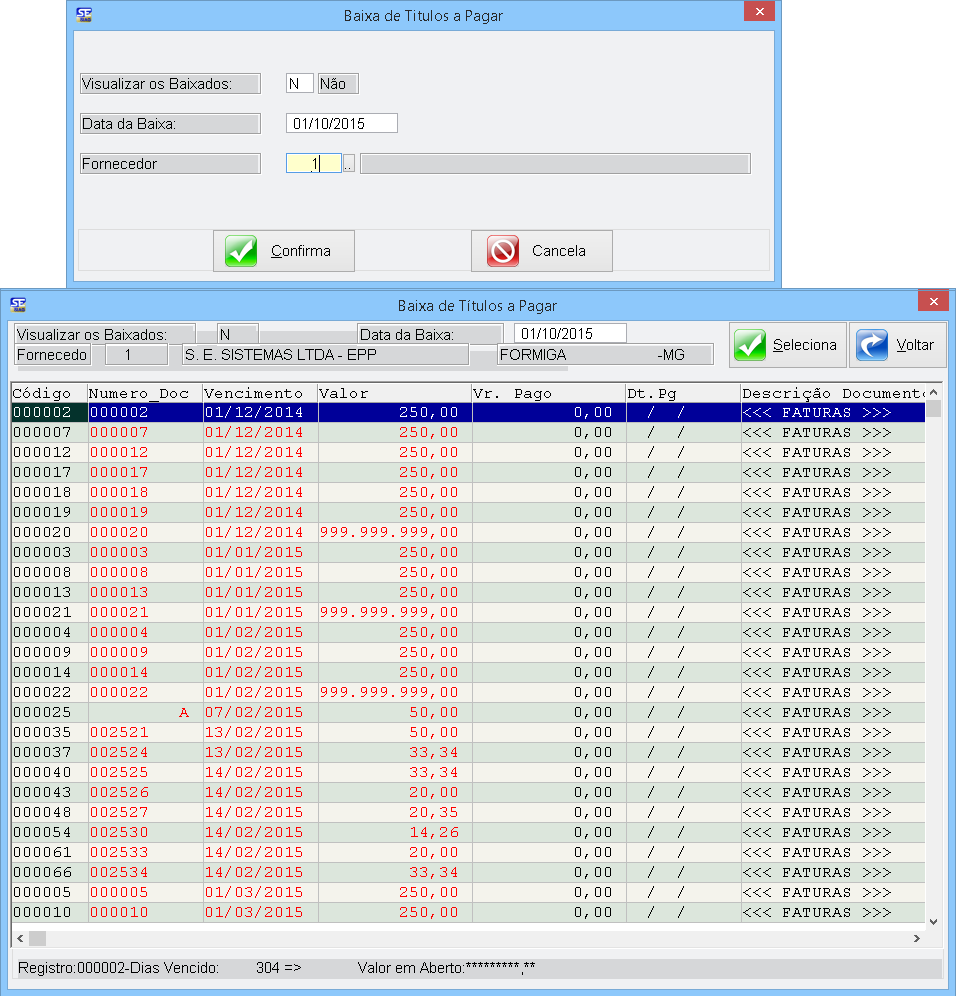Click Data da Baixa field in lower window
This screenshot has width=956, height=996.
click(569, 333)
